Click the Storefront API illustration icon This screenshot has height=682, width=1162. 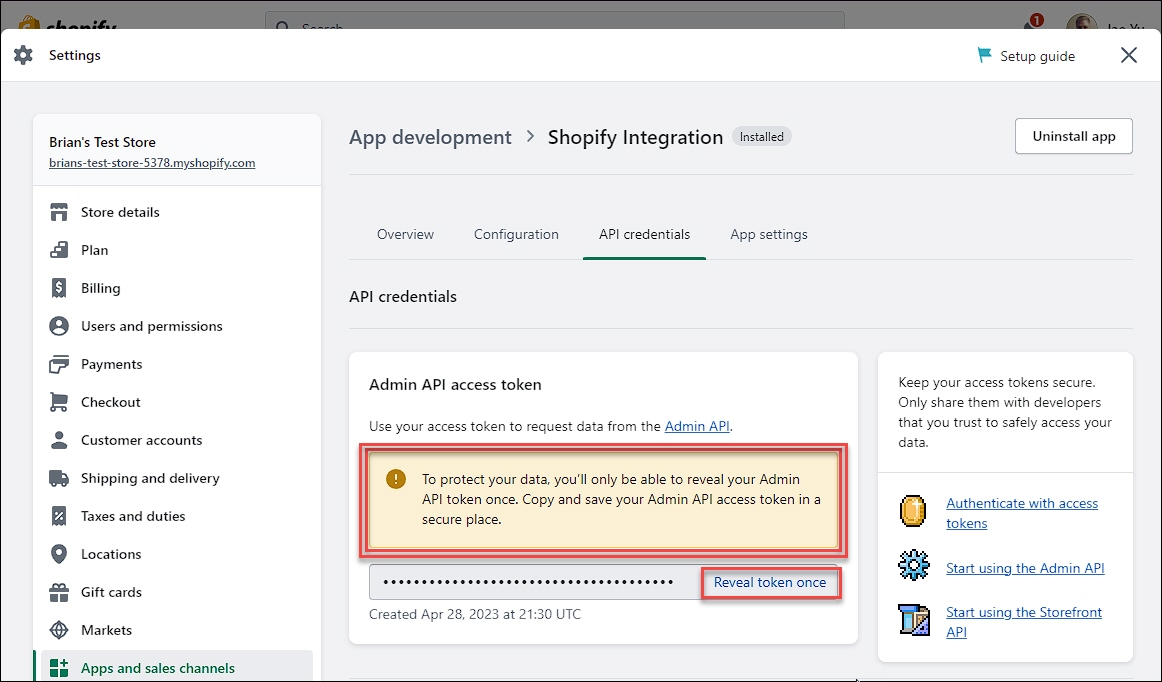pyautogui.click(x=914, y=620)
